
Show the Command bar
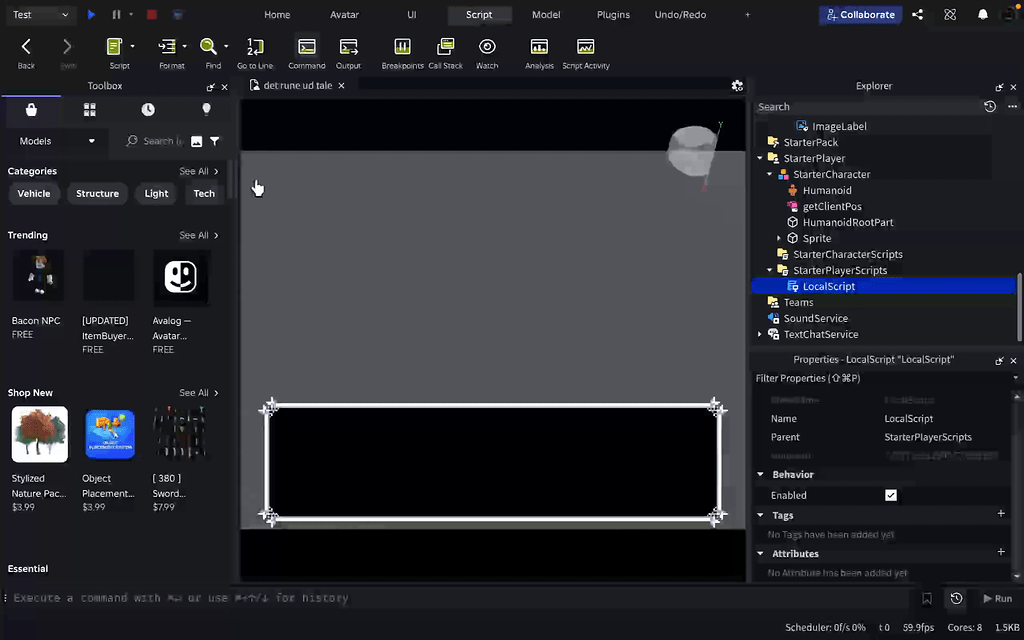[306, 53]
